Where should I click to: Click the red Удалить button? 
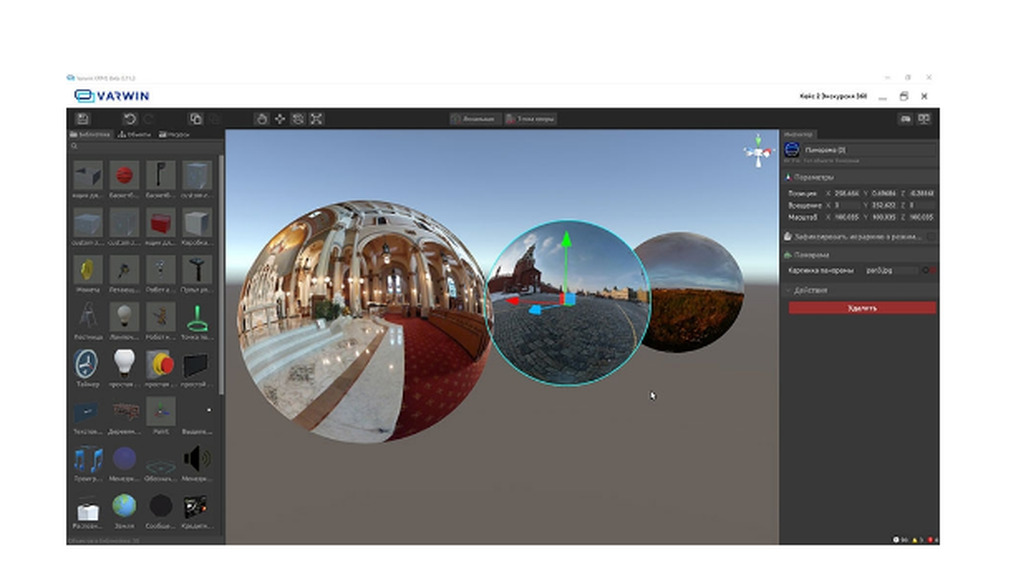pos(862,308)
